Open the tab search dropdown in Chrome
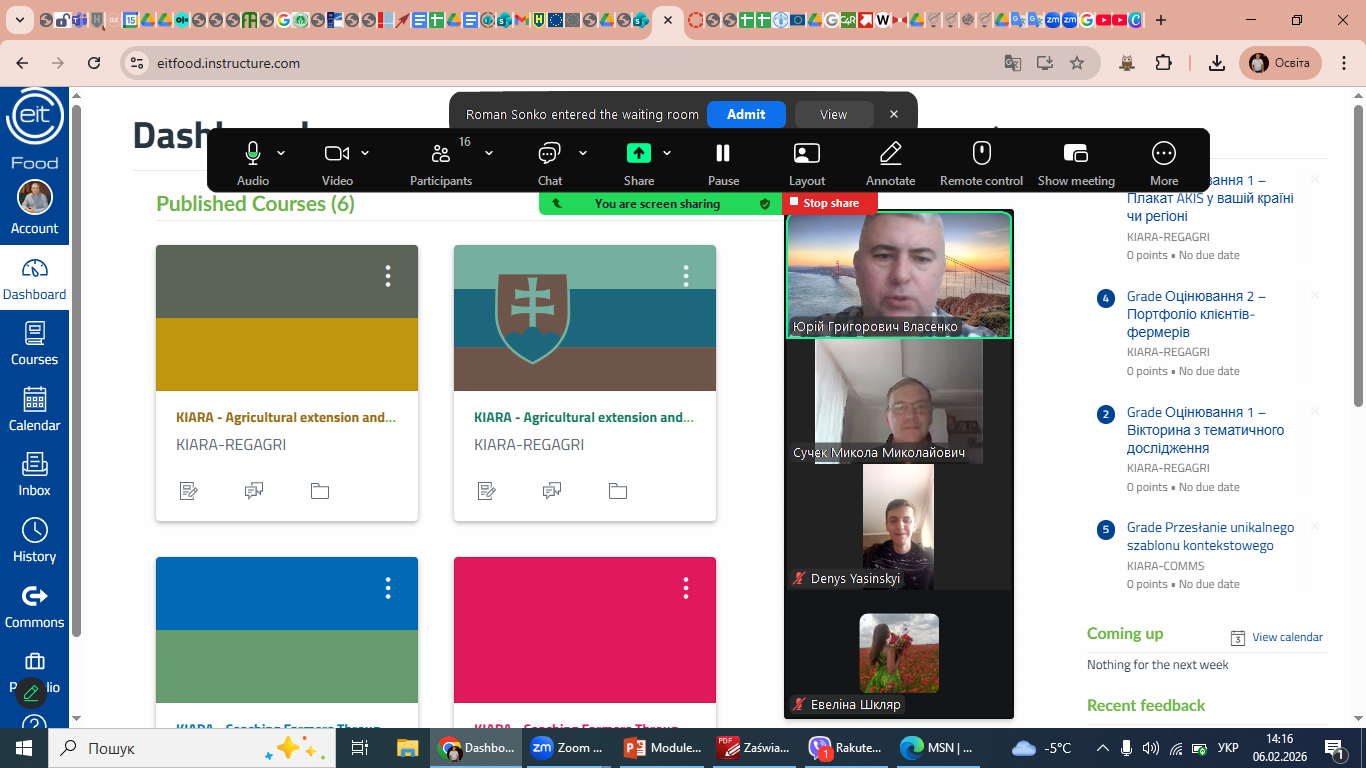Viewport: 1366px width, 768px height. pyautogui.click(x=20, y=21)
